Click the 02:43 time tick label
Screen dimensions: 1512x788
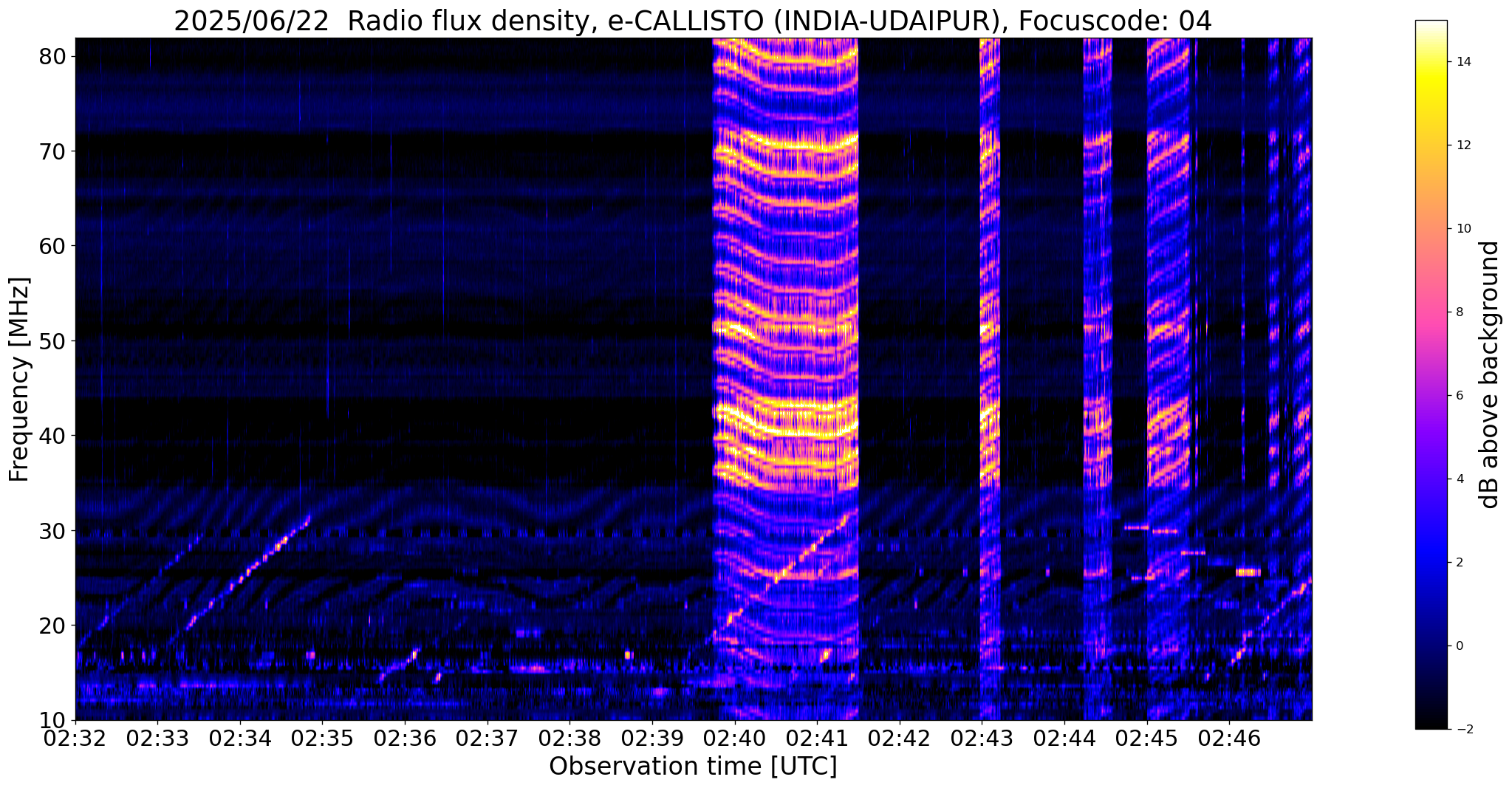(x=982, y=738)
